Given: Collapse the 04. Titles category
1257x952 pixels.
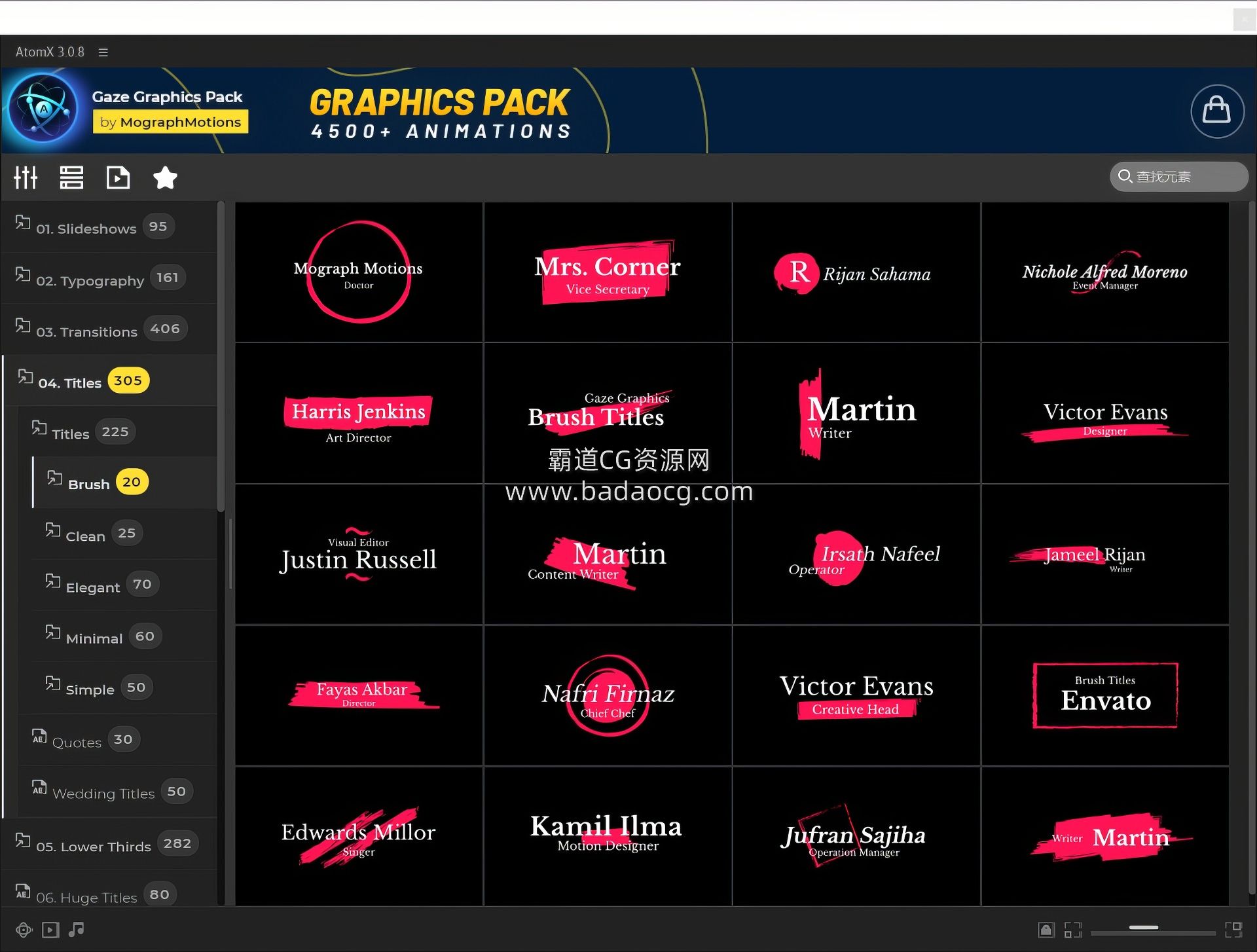Looking at the screenshot, I should (x=110, y=380).
